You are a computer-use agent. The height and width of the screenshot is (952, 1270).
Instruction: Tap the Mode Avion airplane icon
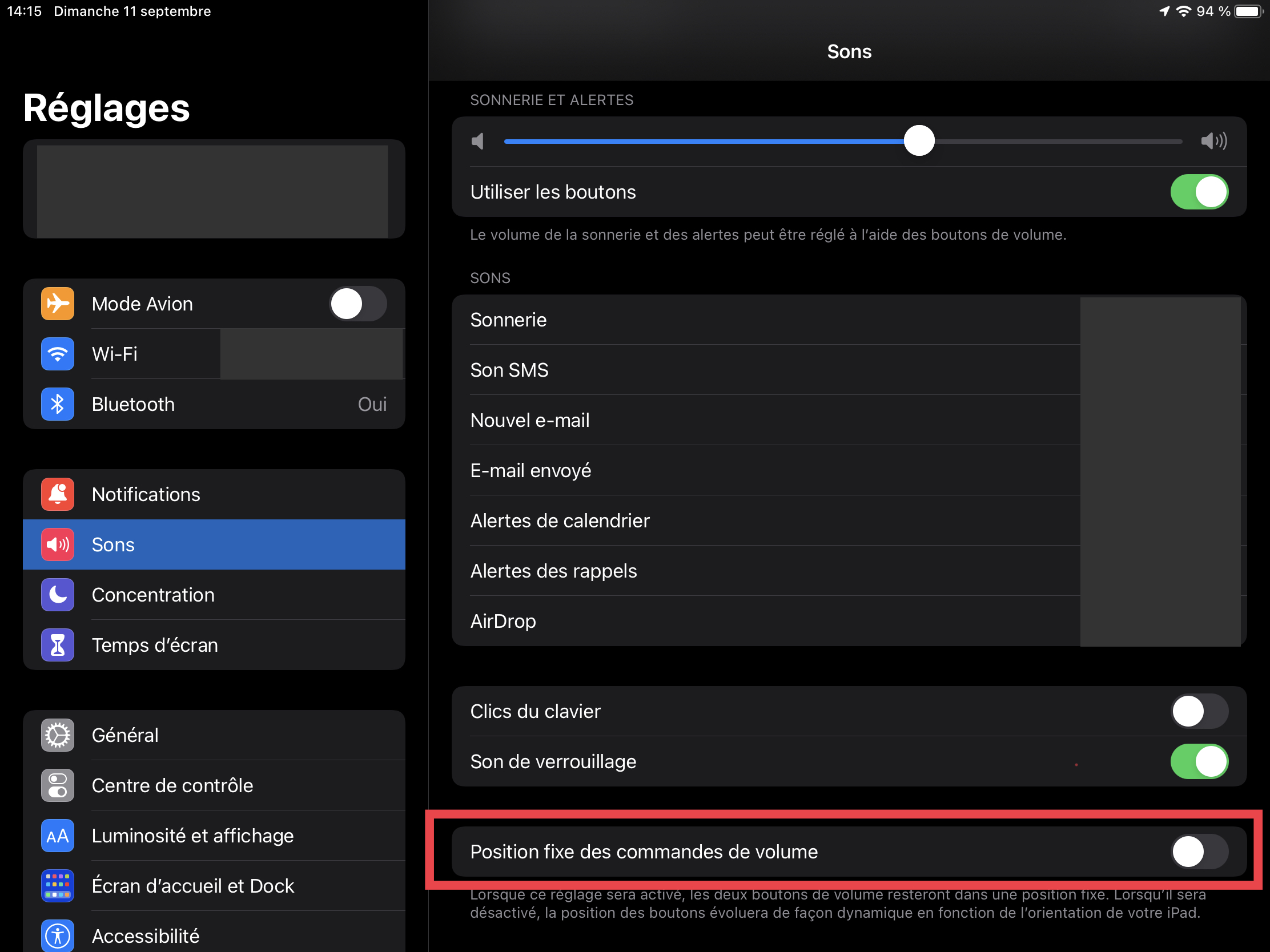(x=58, y=304)
